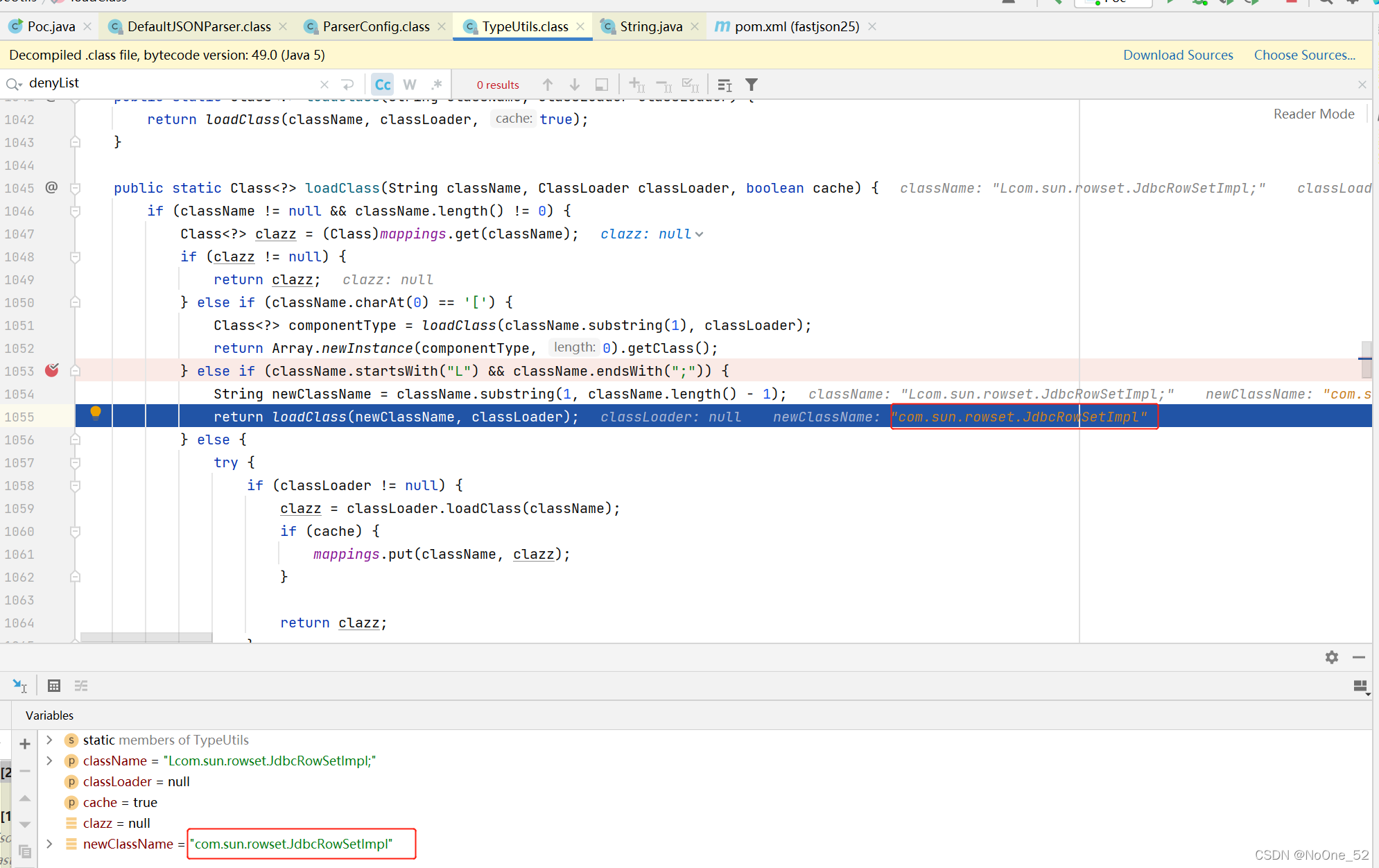
Task: Expand the newClassName variable node
Action: point(50,844)
